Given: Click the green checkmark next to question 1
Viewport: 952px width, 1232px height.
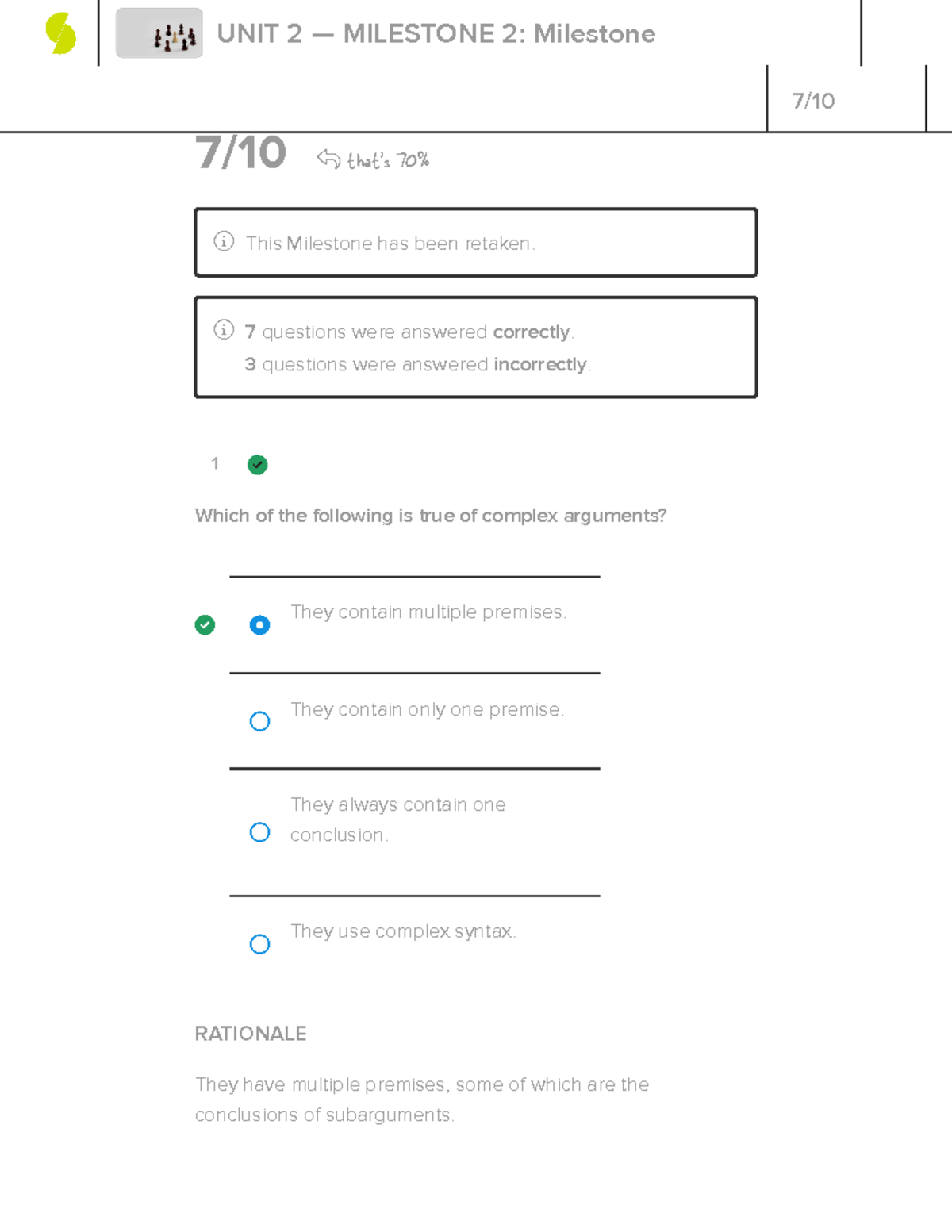Looking at the screenshot, I should coord(256,464).
